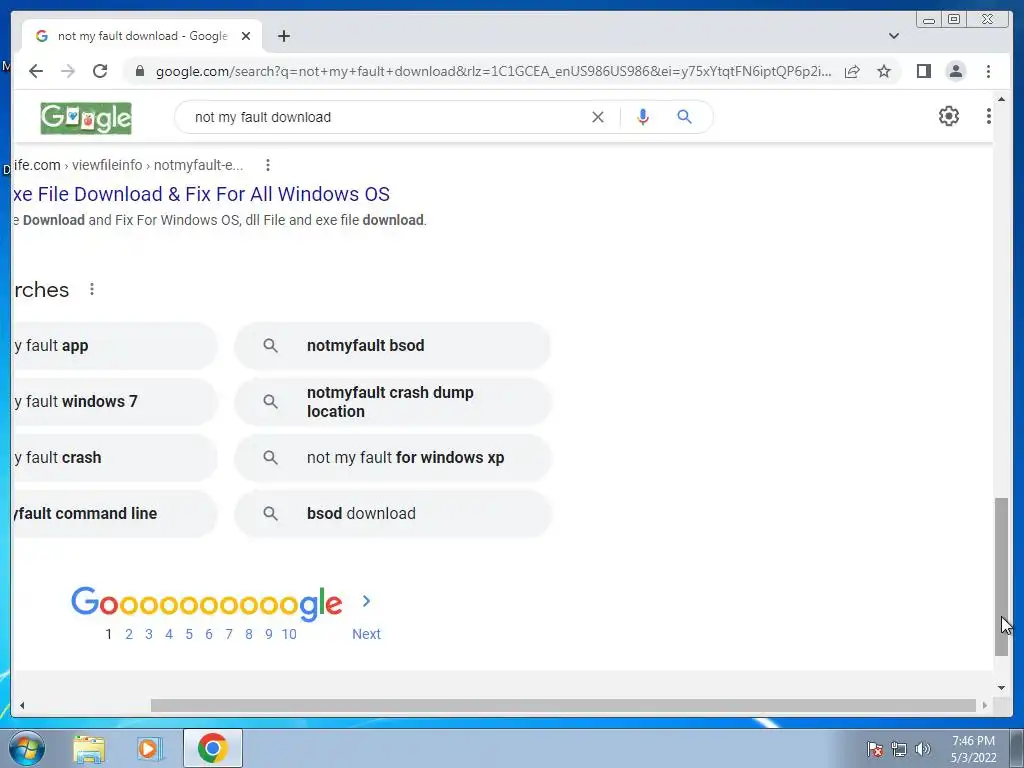This screenshot has width=1024, height=768.
Task: Open the Windows Start menu
Action: [26, 748]
